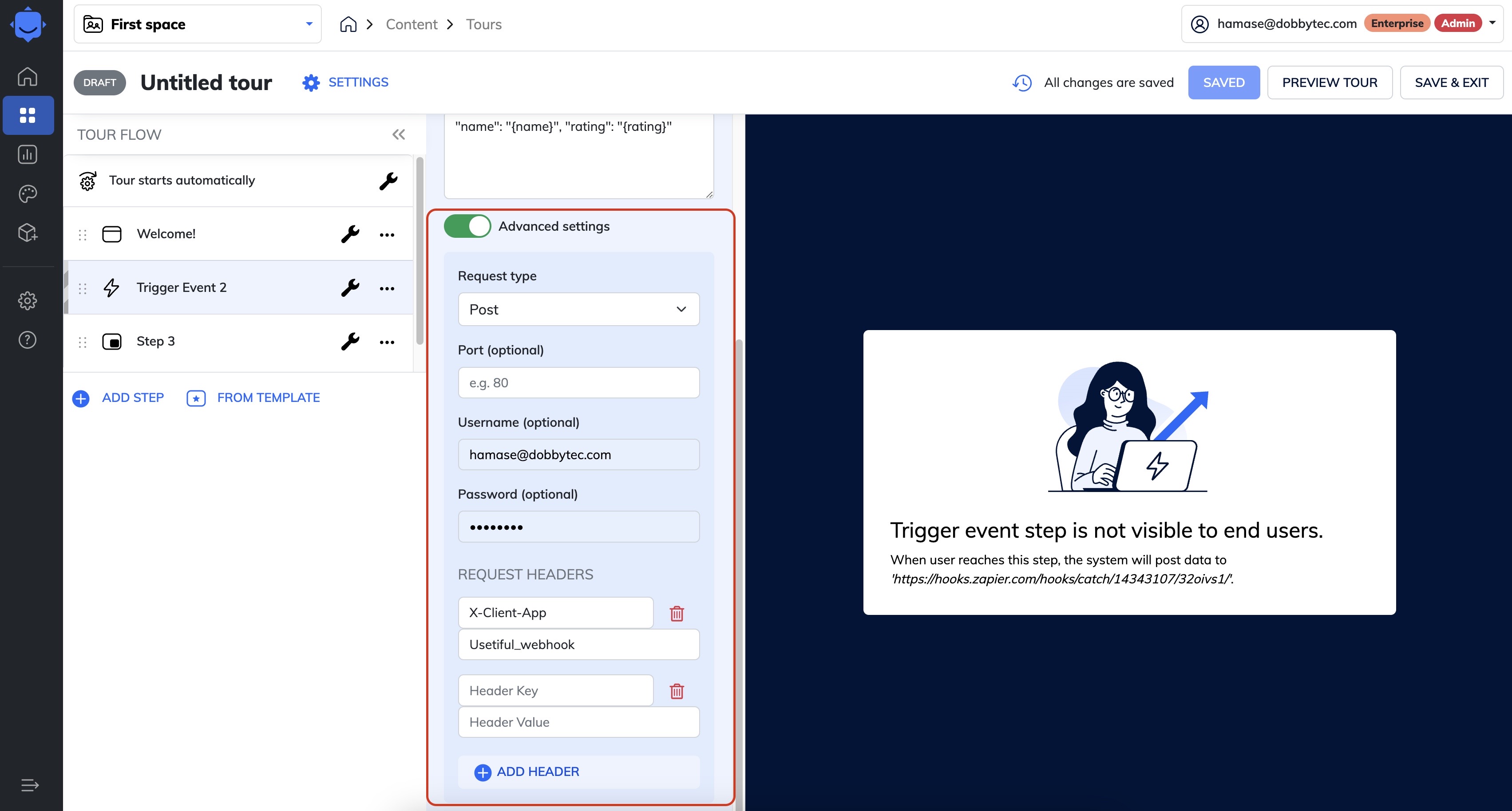Delete the empty header row via trash icon

676,691
